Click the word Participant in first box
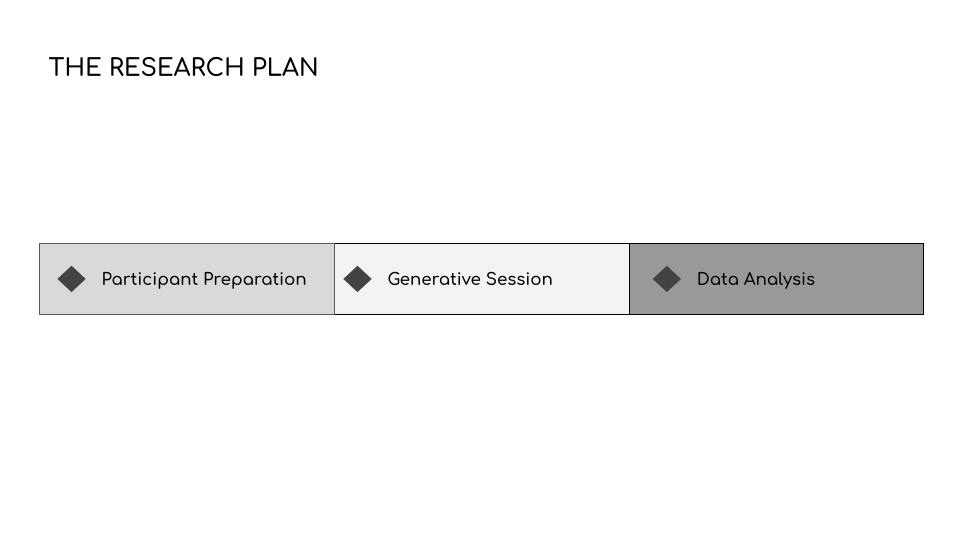The image size is (960, 540). coord(150,280)
